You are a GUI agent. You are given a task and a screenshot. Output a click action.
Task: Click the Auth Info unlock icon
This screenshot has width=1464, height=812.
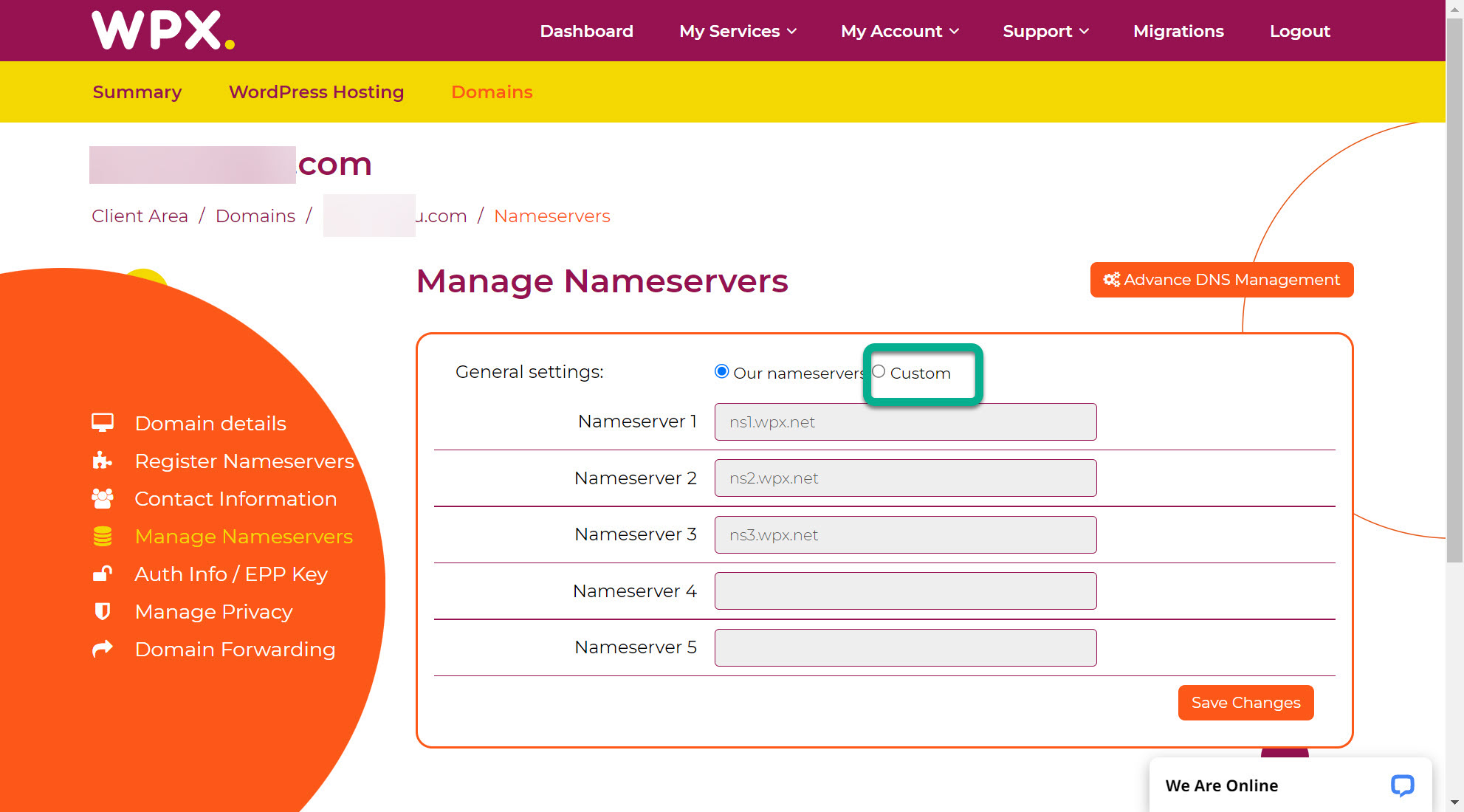(x=103, y=574)
